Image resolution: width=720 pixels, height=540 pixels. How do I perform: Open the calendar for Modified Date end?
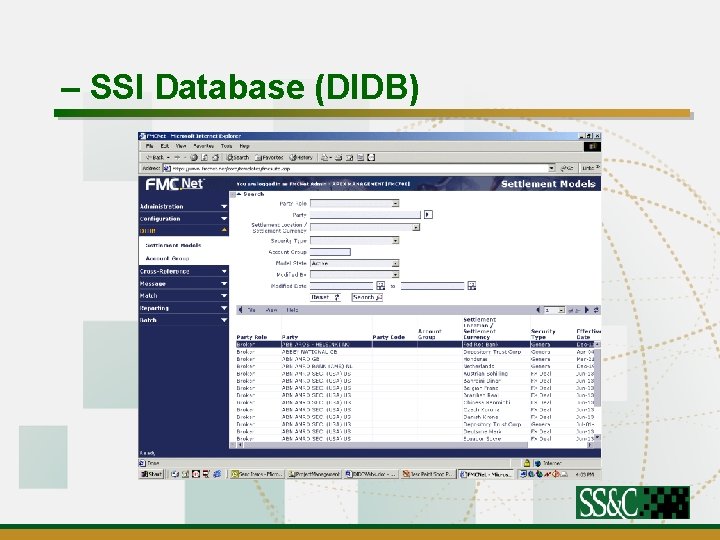click(472, 286)
